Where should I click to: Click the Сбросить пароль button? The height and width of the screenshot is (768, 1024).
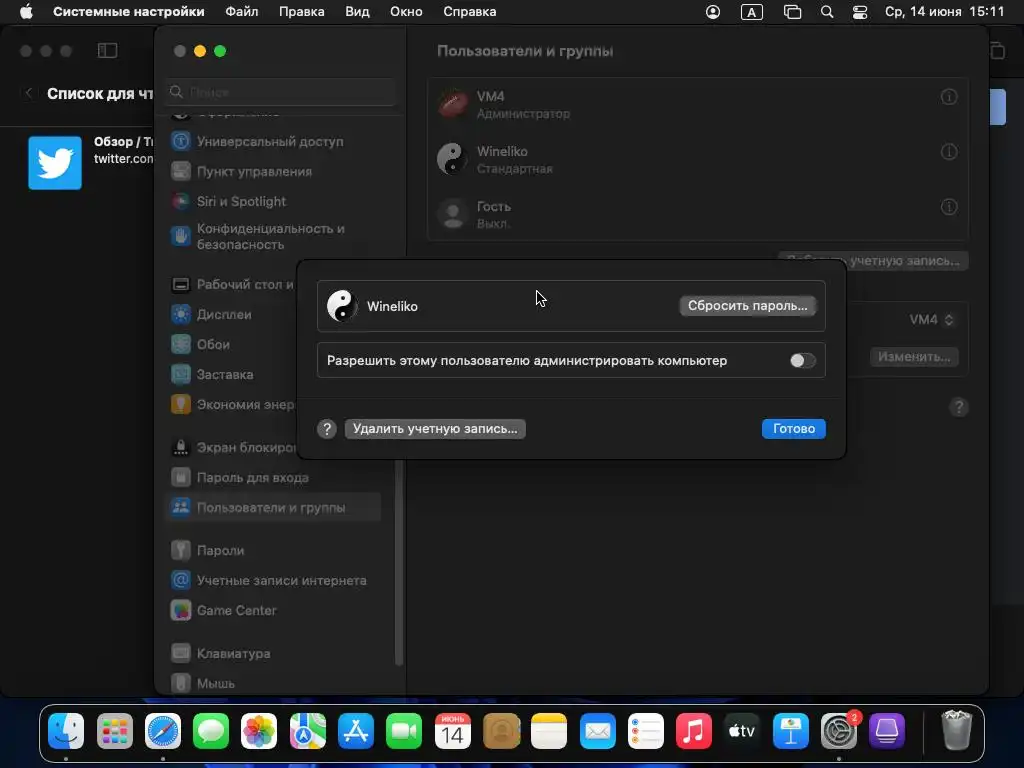[x=747, y=306]
